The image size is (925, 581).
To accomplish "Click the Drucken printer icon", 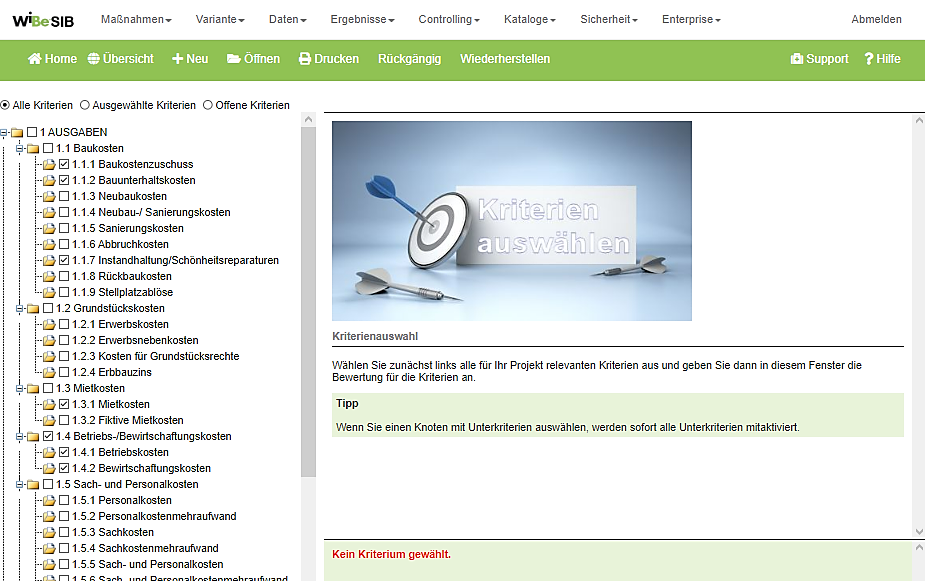I will point(305,59).
